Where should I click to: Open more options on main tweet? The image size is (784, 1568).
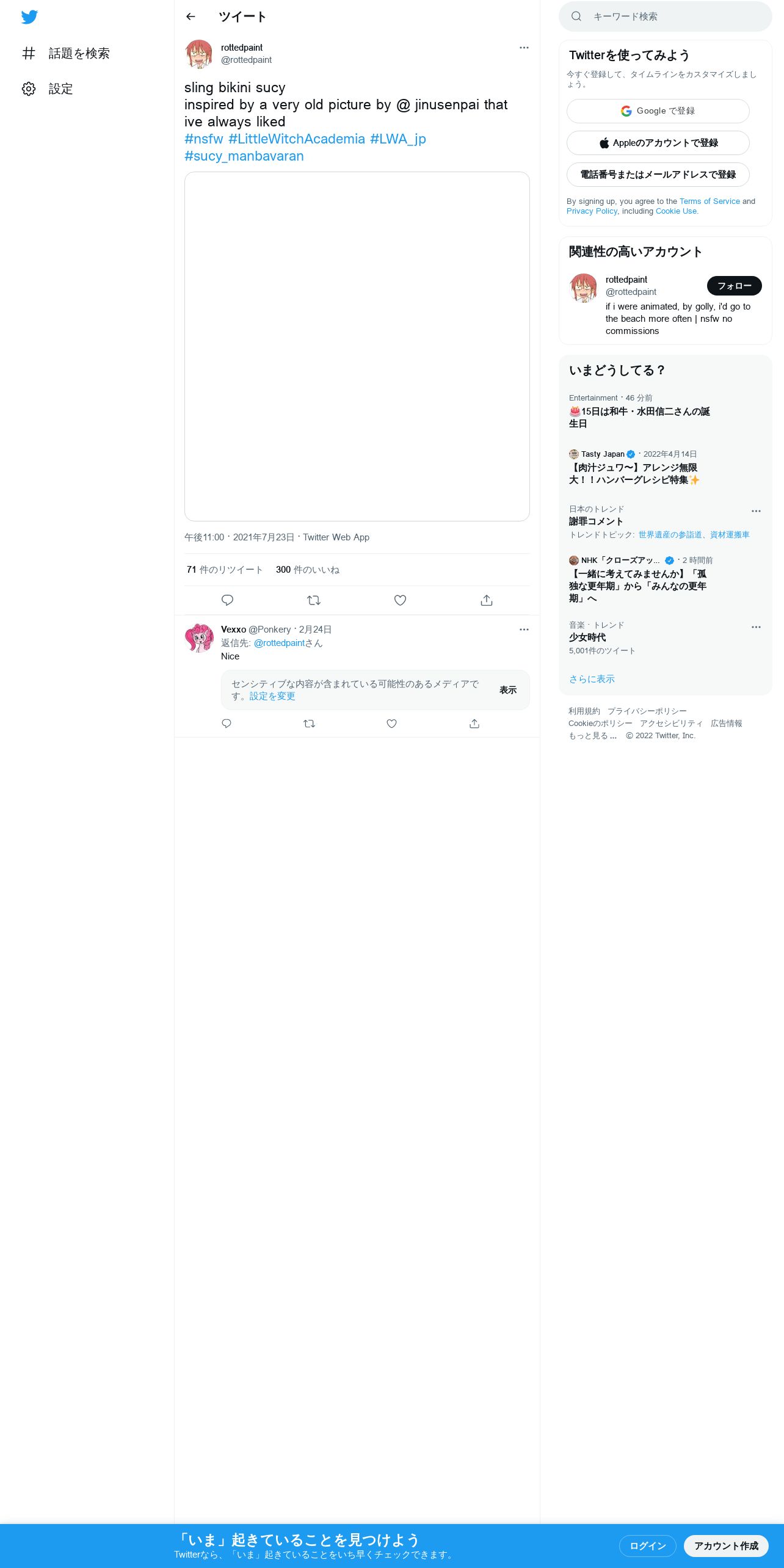tap(524, 48)
